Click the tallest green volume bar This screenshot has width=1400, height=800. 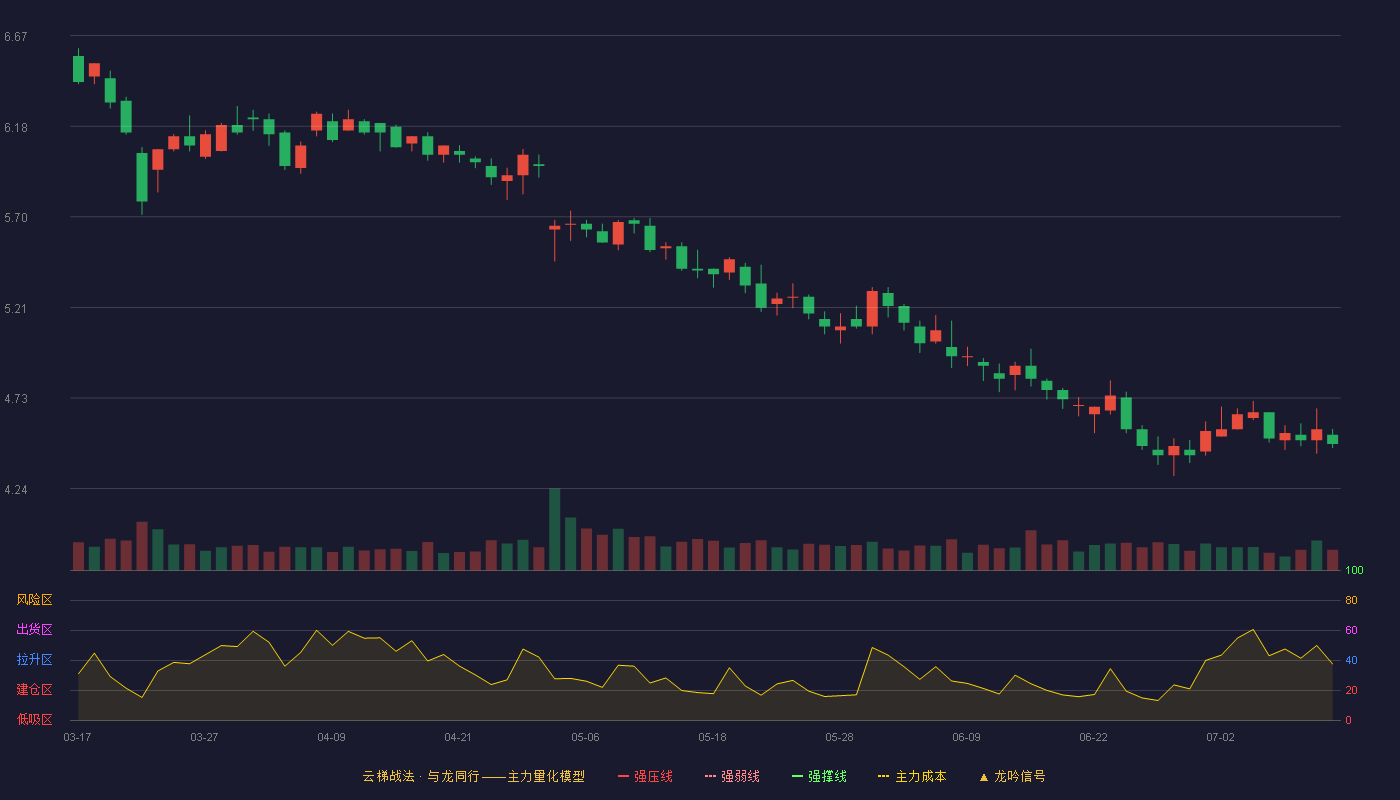tap(555, 529)
